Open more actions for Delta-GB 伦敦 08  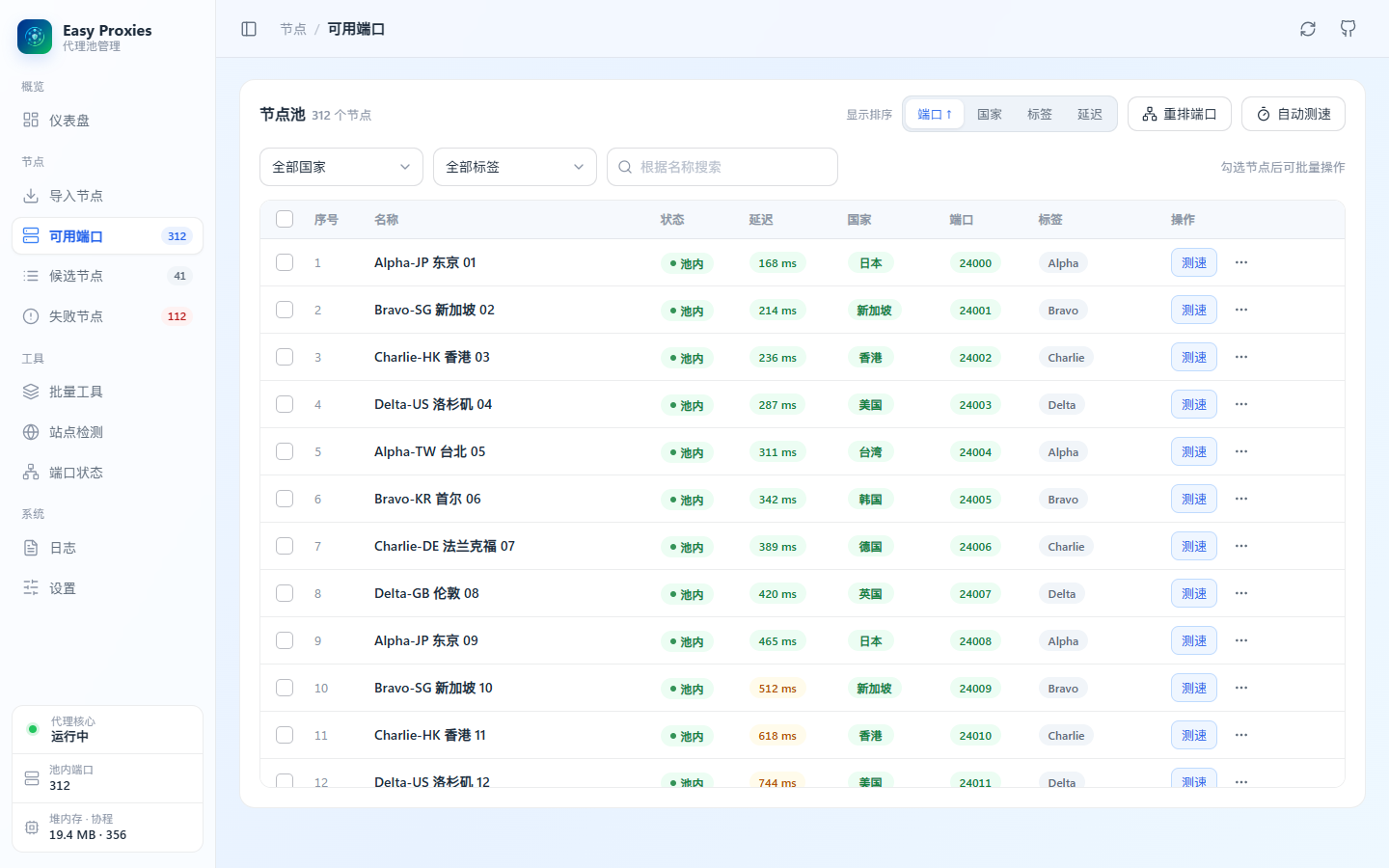click(1241, 593)
